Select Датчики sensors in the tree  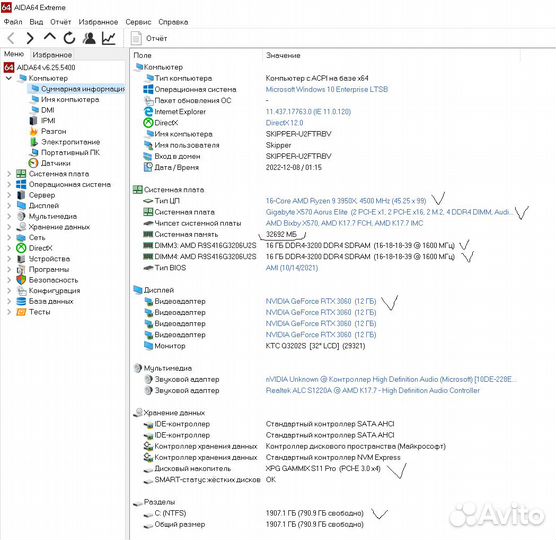coord(56,163)
